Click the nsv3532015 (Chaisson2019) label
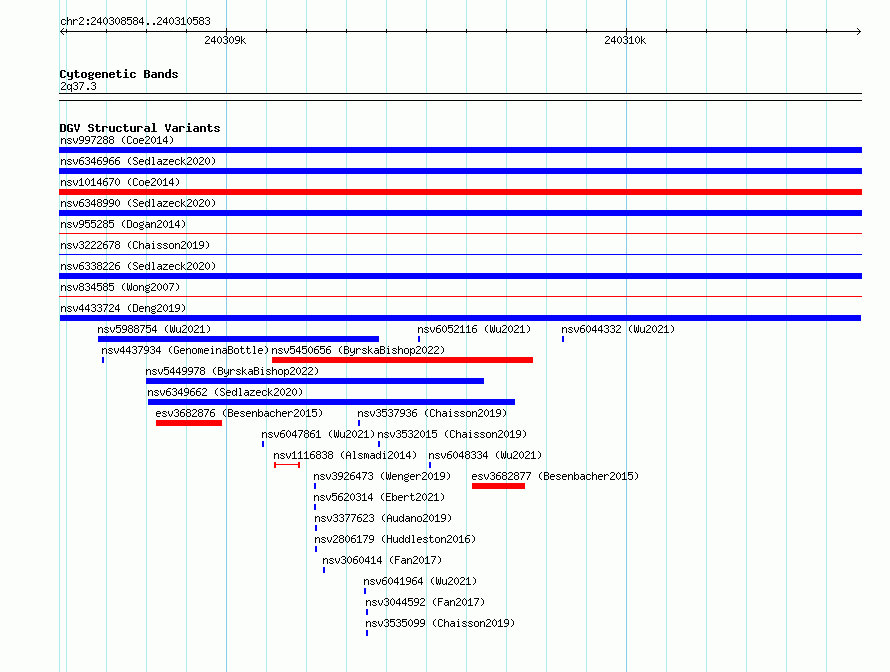This screenshot has width=890, height=672. (x=452, y=434)
